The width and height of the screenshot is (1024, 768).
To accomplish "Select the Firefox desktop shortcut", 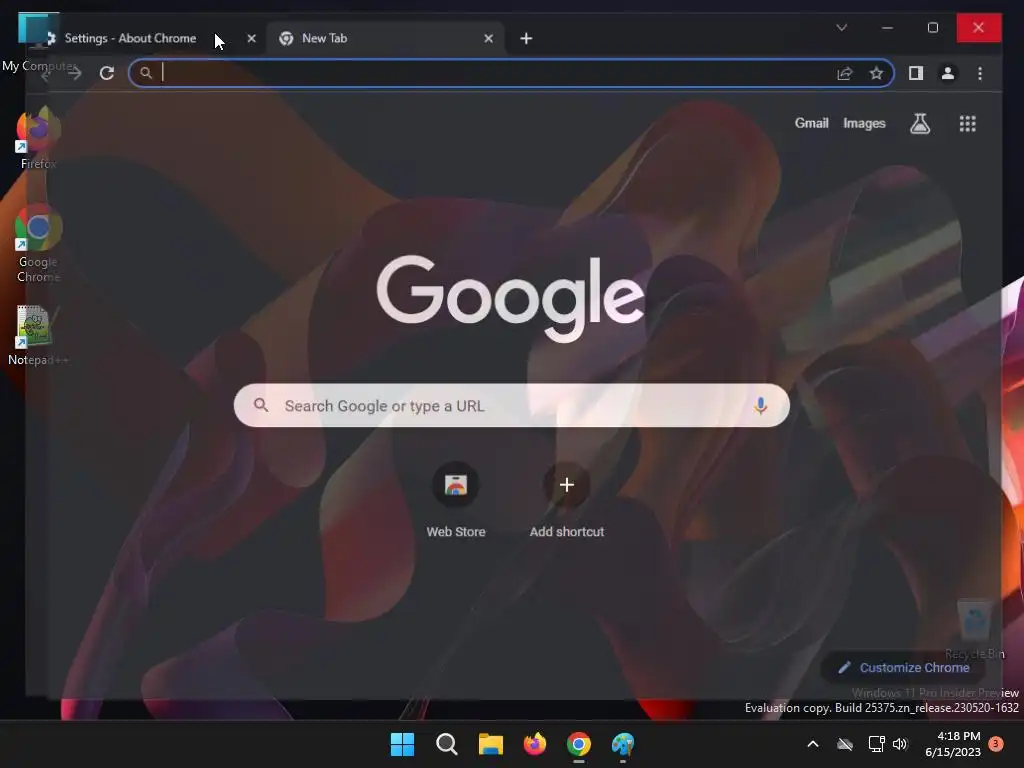I will coord(38,138).
